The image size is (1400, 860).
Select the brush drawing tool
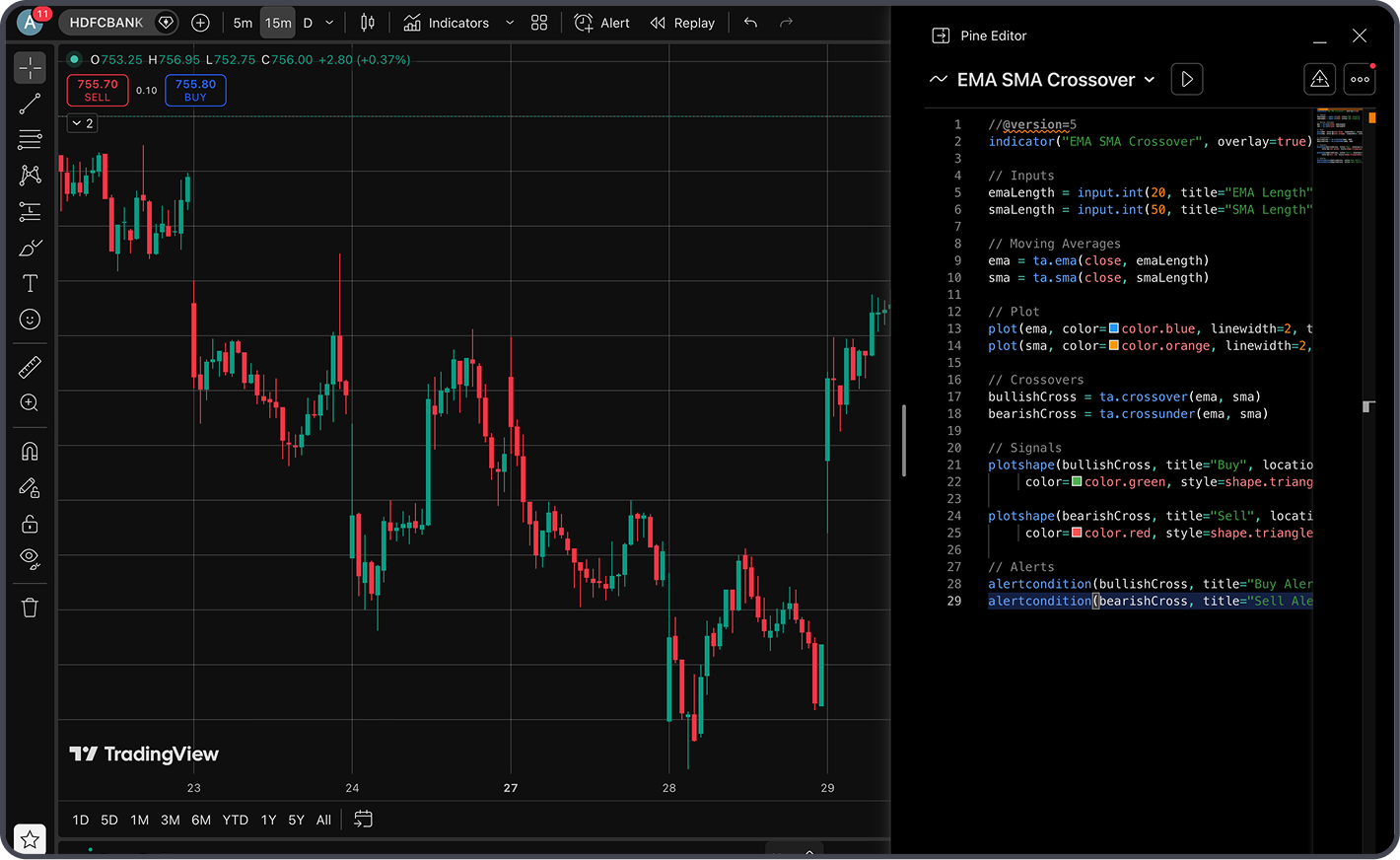click(31, 248)
